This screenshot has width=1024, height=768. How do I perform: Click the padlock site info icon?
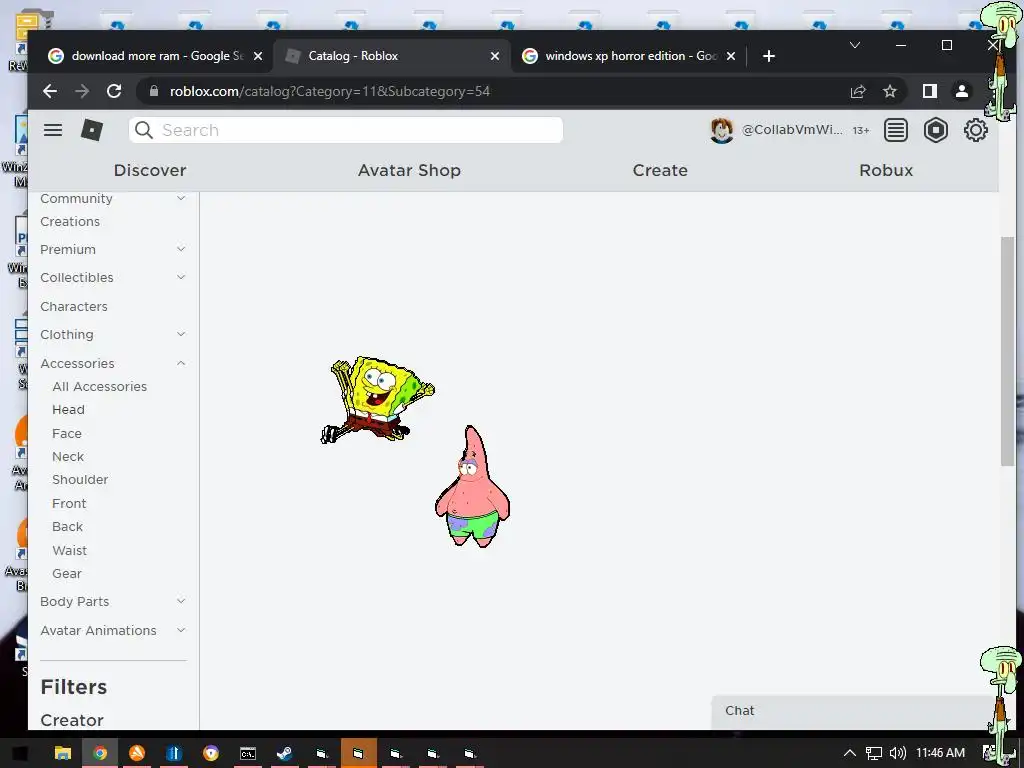(154, 91)
